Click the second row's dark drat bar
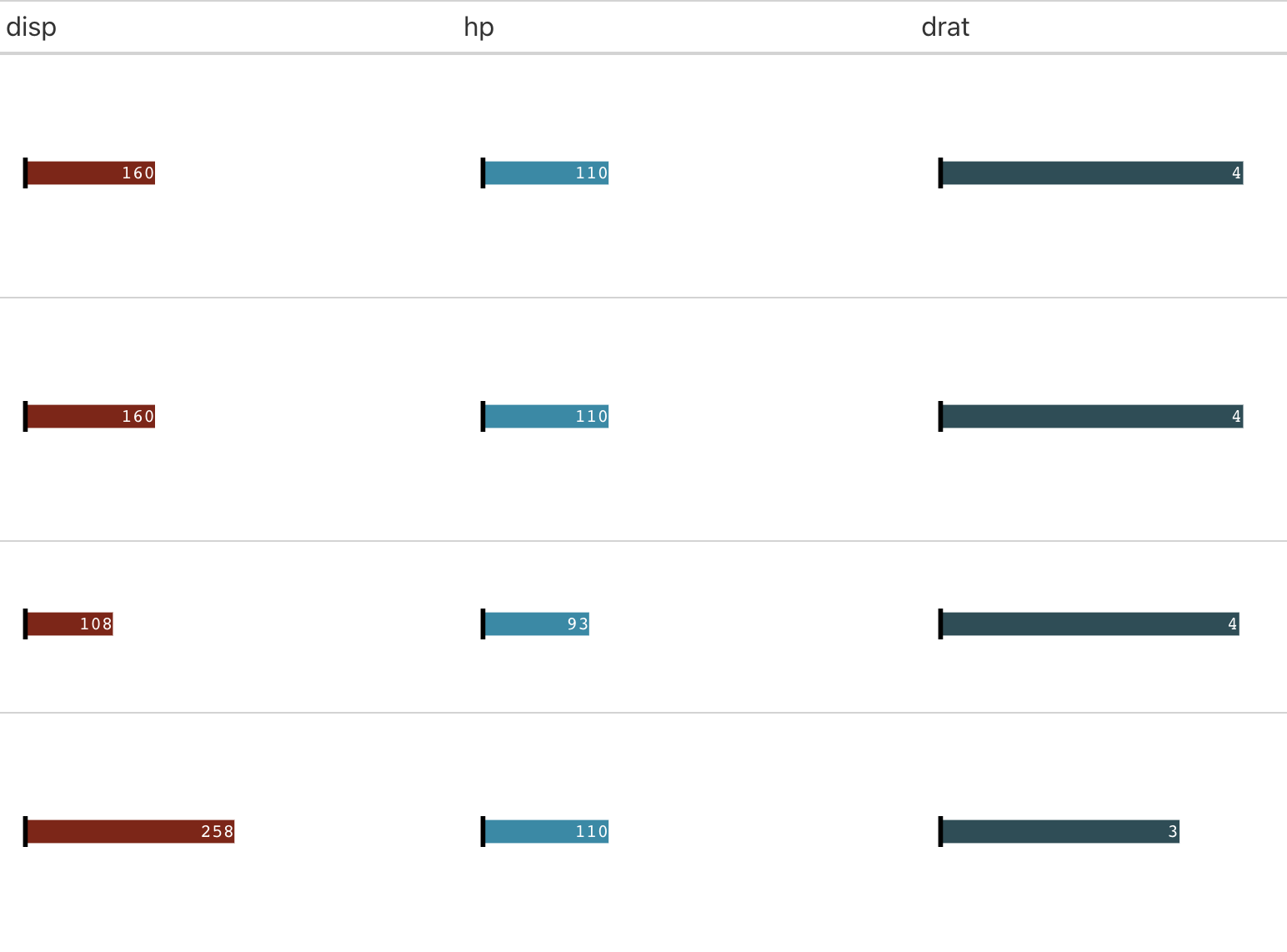 click(x=1092, y=417)
